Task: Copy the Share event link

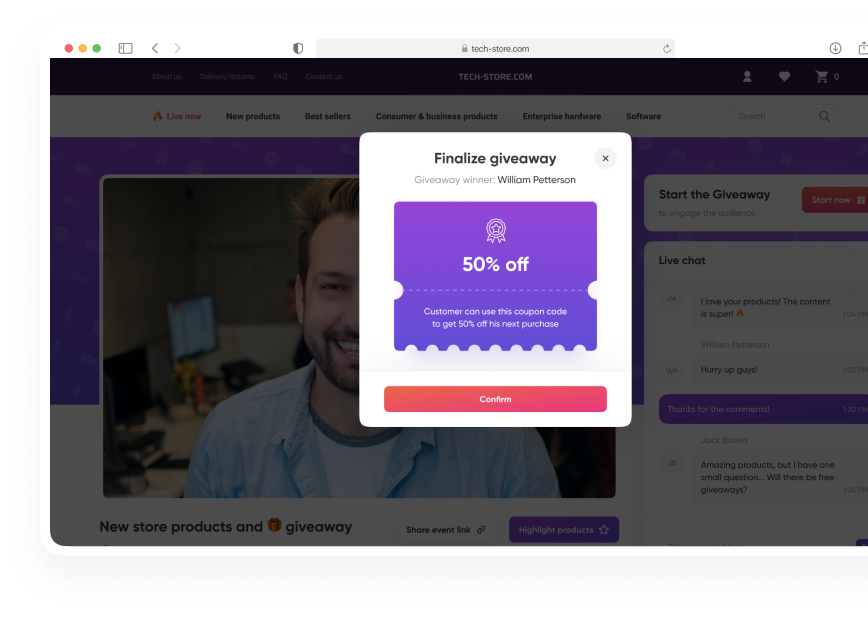Action: pyautogui.click(x=446, y=530)
